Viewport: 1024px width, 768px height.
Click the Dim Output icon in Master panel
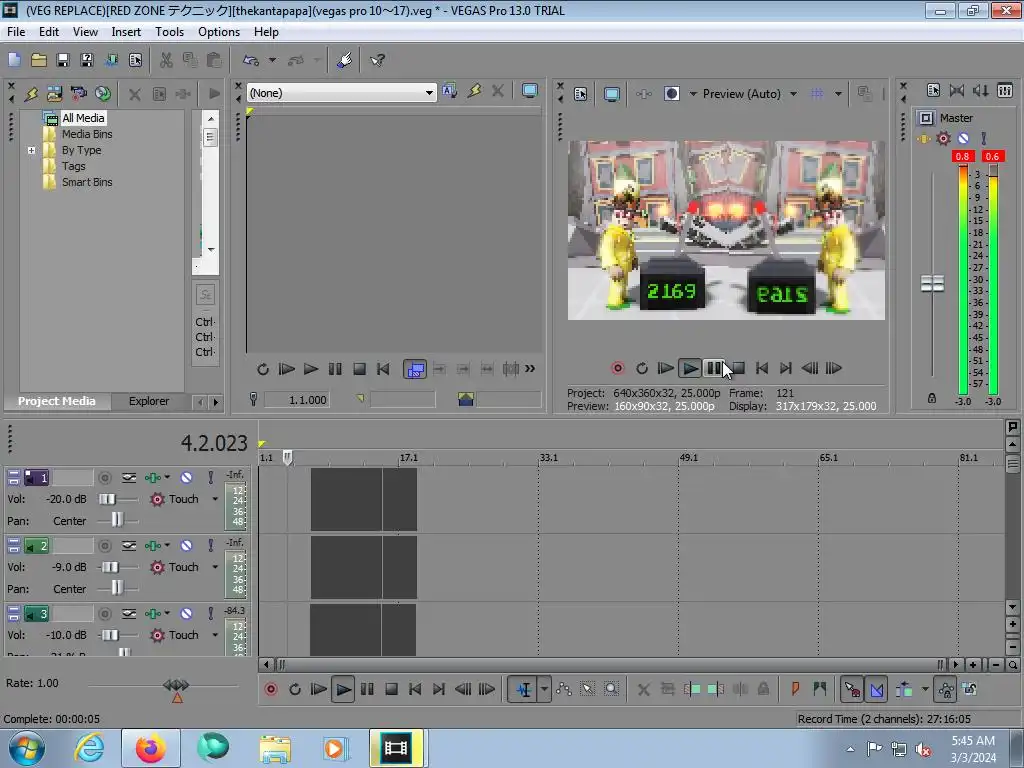[x=981, y=91]
